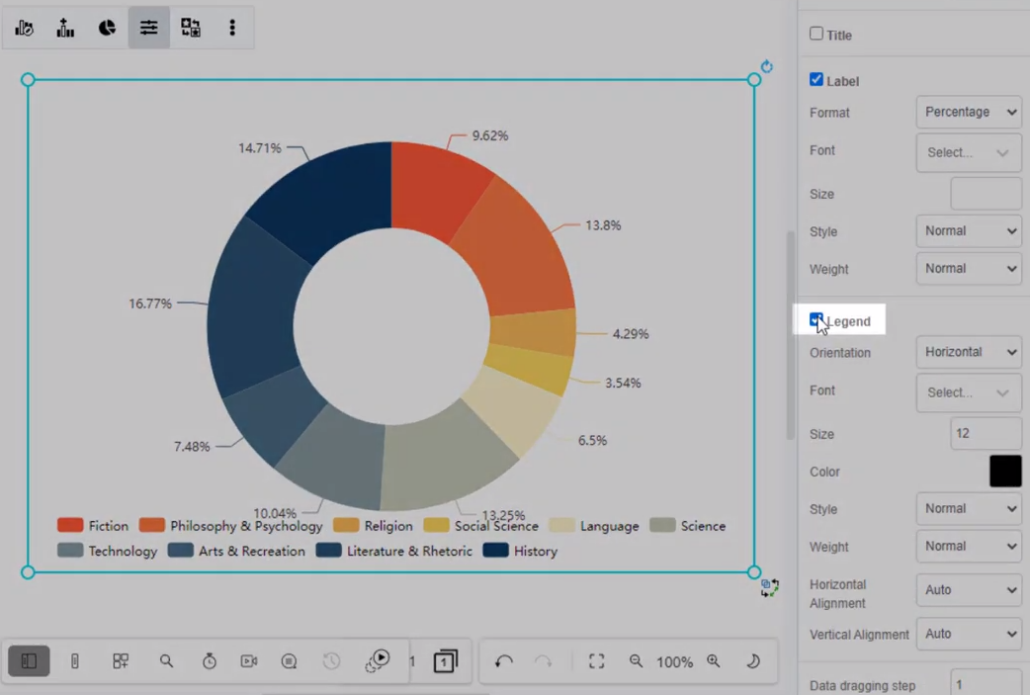The width and height of the screenshot is (1030, 695).
Task: Select the pie chart icon in the top toolbar
Action: (106, 27)
